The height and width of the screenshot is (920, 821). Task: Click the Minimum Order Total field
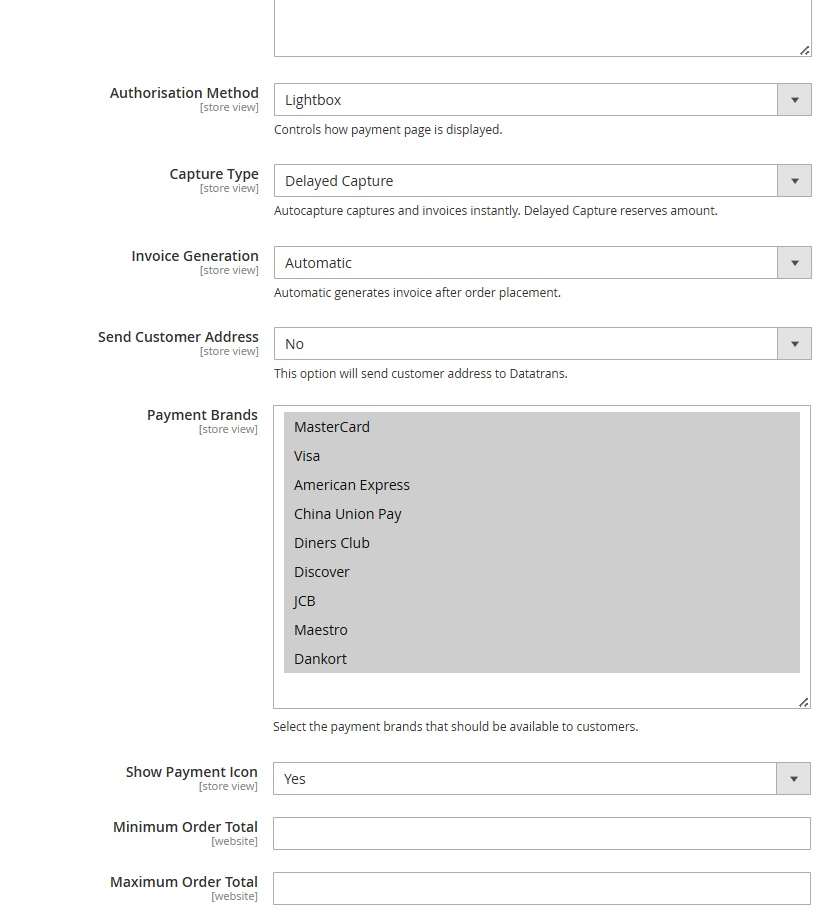541,834
